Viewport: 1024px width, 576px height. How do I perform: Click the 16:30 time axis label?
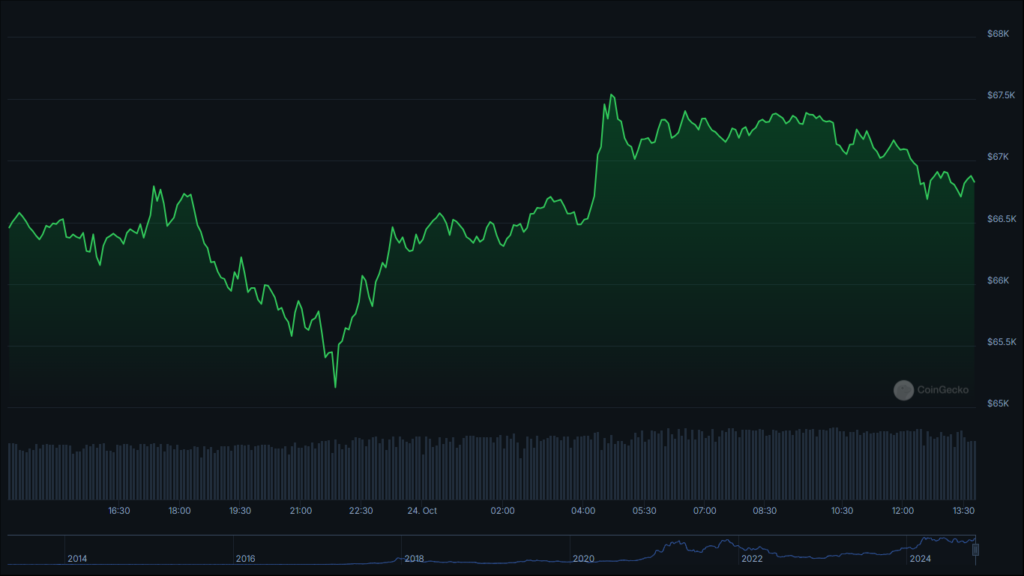pyautogui.click(x=119, y=511)
